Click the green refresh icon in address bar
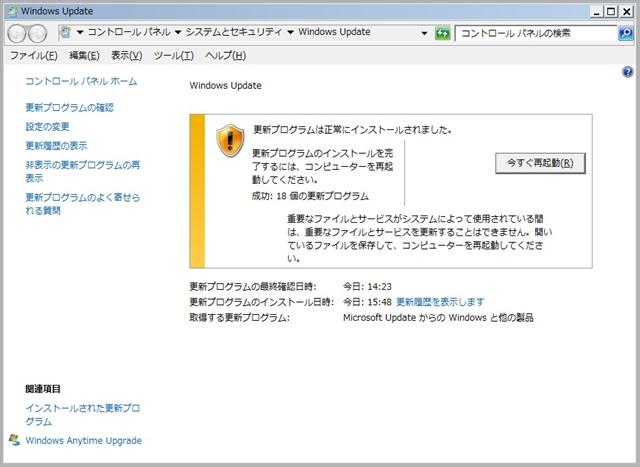640x467 pixels. (x=442, y=33)
